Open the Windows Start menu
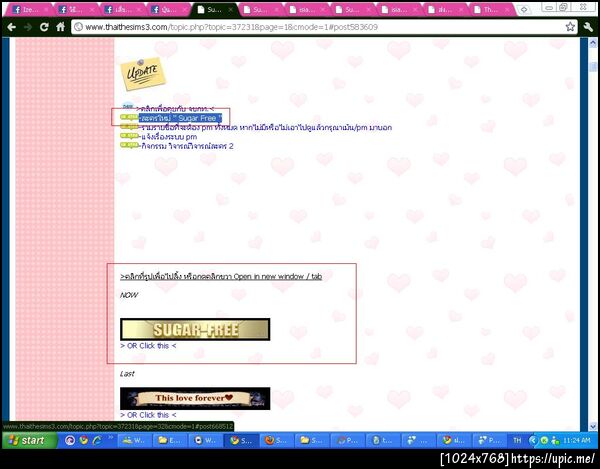 29,440
